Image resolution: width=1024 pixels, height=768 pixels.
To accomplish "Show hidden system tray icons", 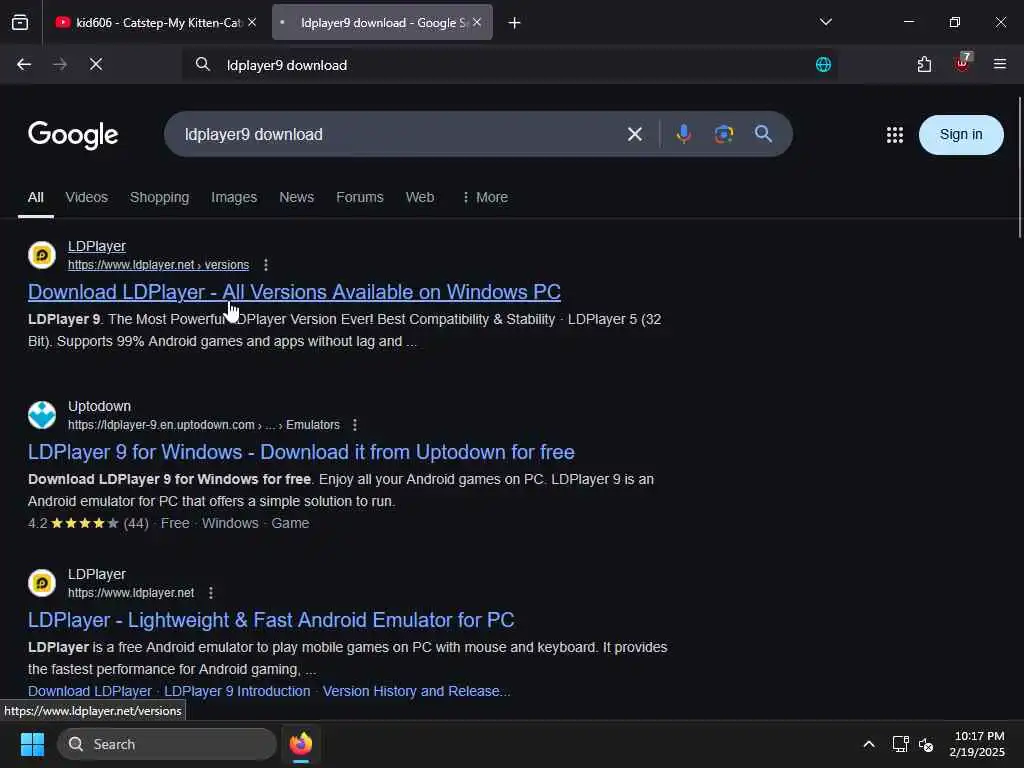I will (x=869, y=744).
